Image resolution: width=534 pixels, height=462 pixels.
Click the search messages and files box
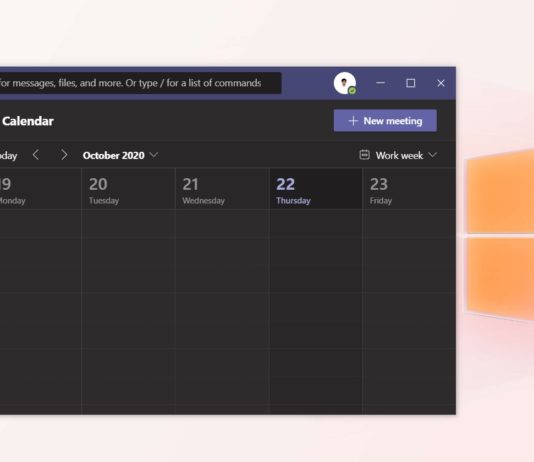[x=140, y=83]
